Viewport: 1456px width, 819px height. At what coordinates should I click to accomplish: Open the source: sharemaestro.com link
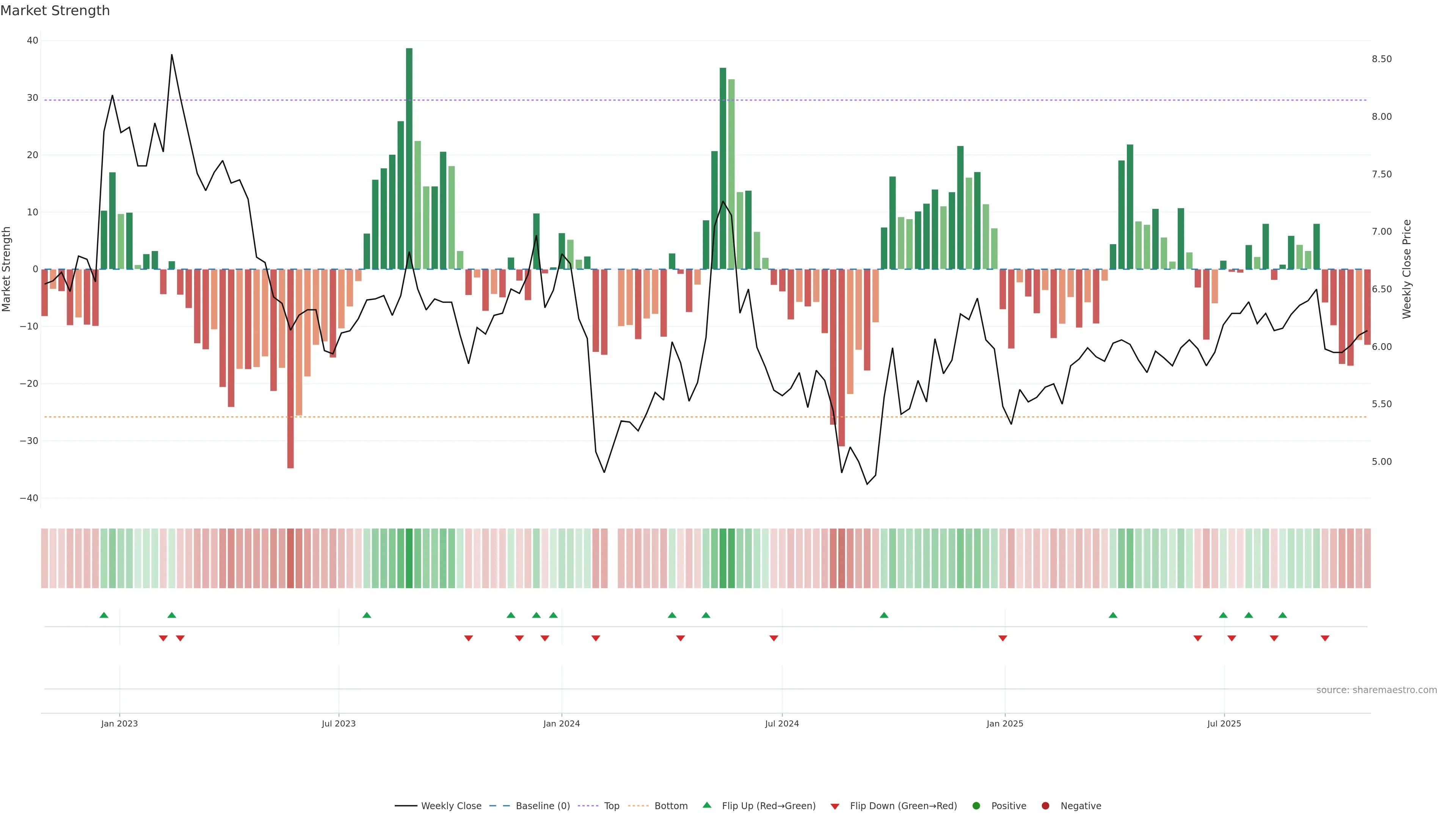[x=1376, y=690]
